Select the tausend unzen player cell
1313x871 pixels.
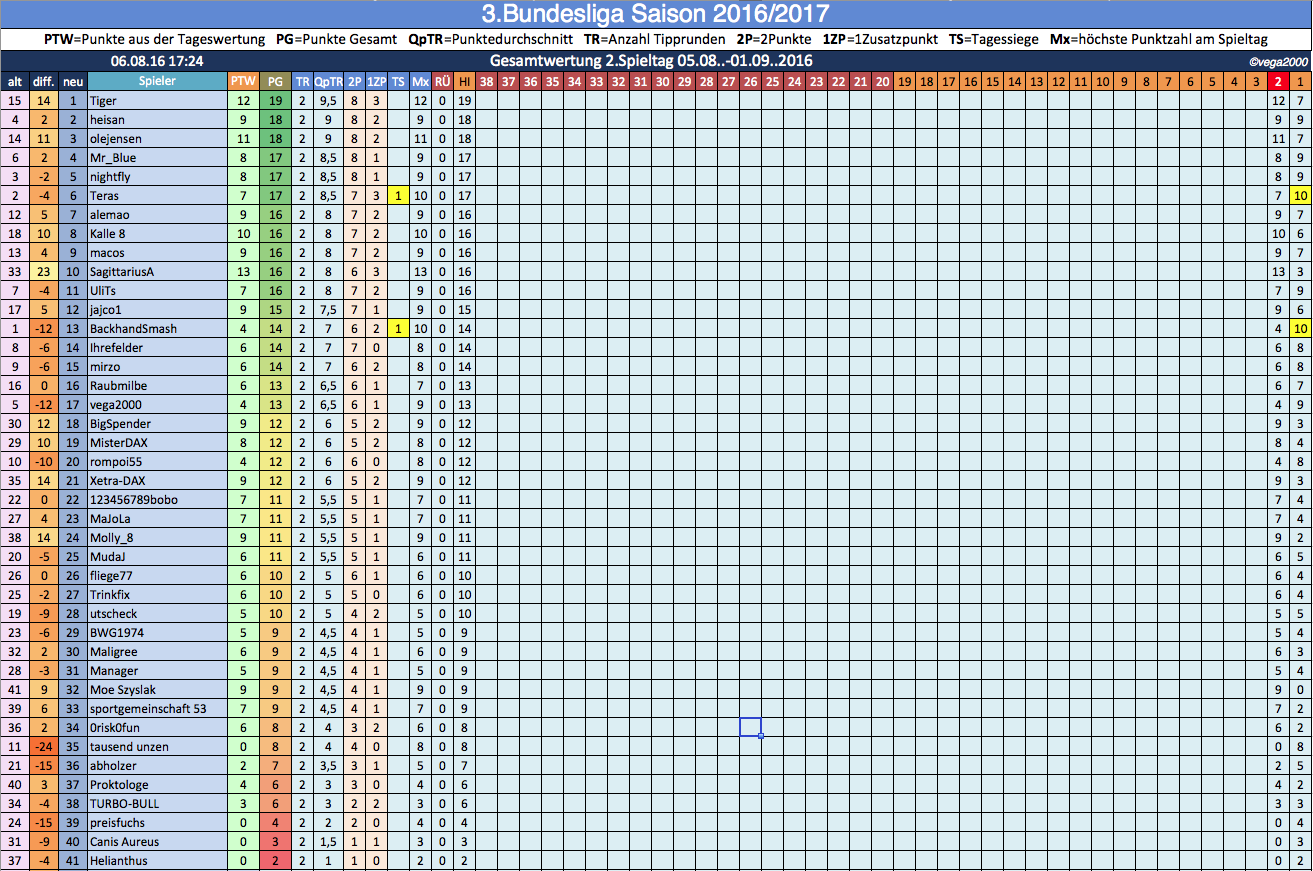pos(157,746)
